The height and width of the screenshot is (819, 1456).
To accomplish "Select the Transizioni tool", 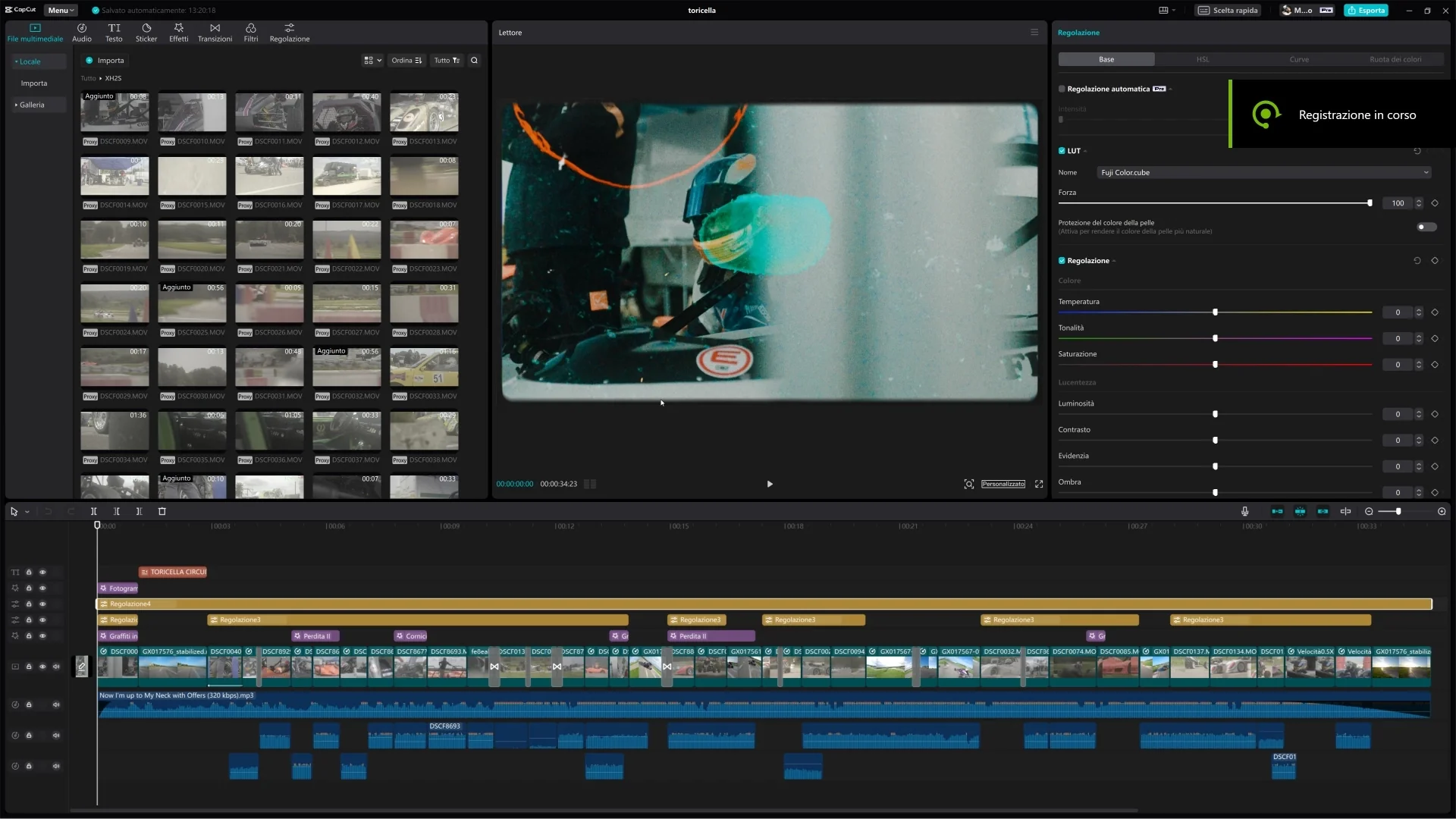I will [x=215, y=32].
